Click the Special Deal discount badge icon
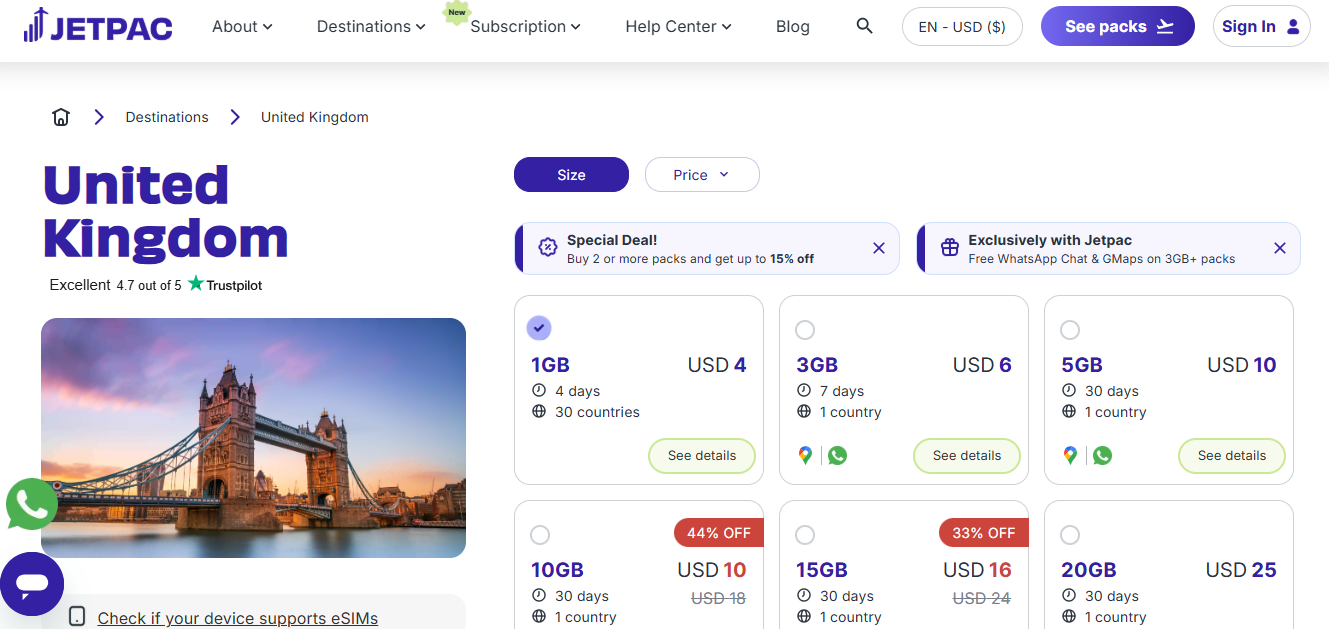The height and width of the screenshot is (629, 1329). coord(547,248)
